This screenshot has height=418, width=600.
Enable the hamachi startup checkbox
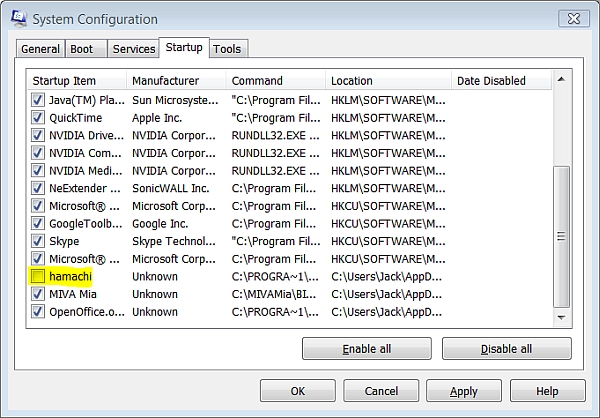38,276
